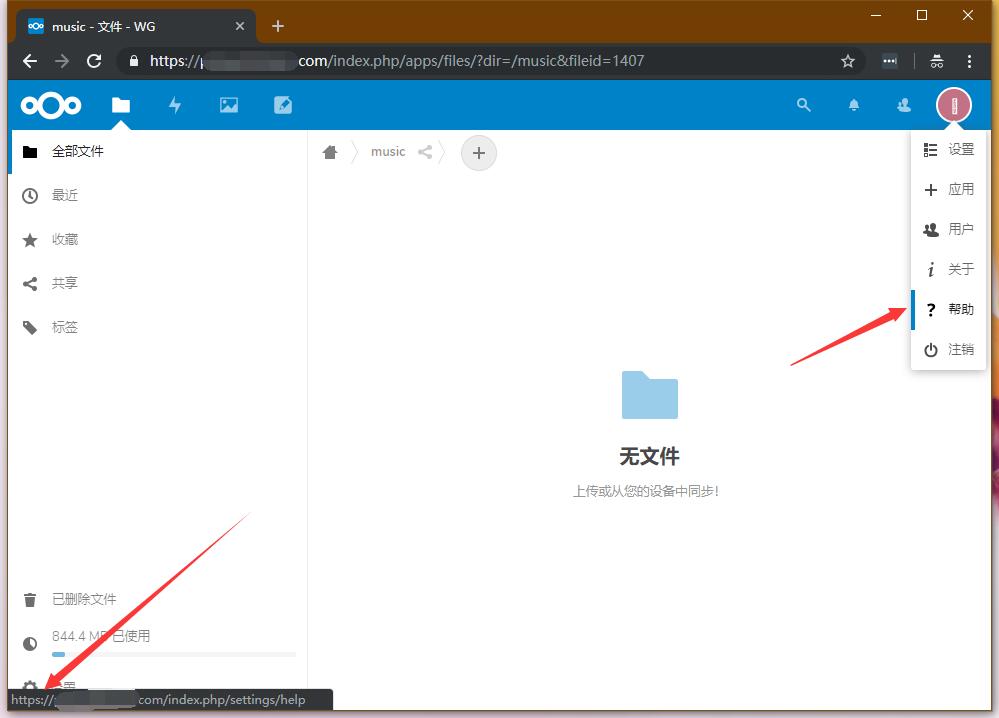Click the address bar URL
Viewport: 999px width, 718px height.
pos(396,61)
